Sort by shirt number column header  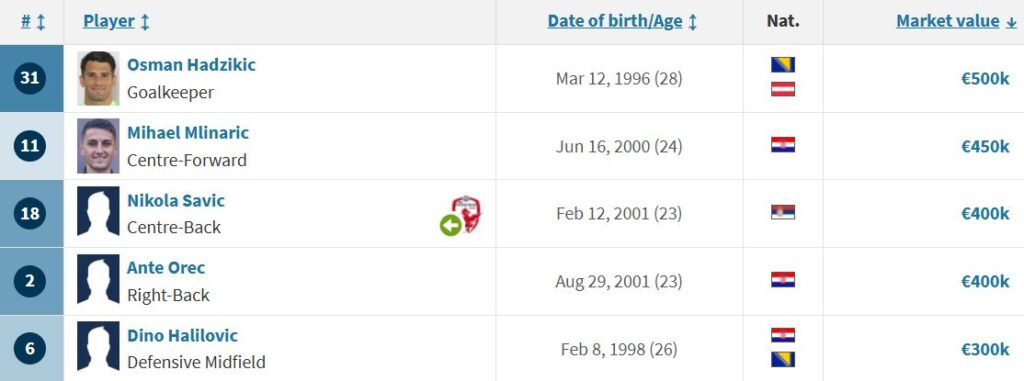(x=33, y=22)
